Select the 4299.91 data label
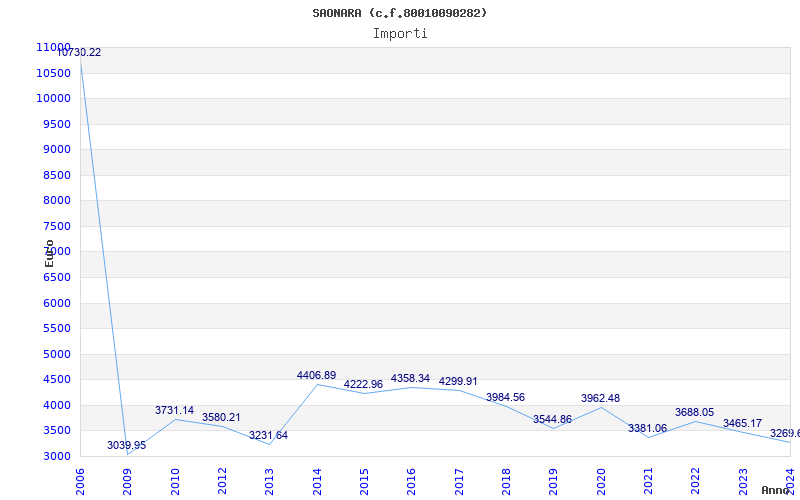This screenshot has height=500, width=800. [458, 382]
